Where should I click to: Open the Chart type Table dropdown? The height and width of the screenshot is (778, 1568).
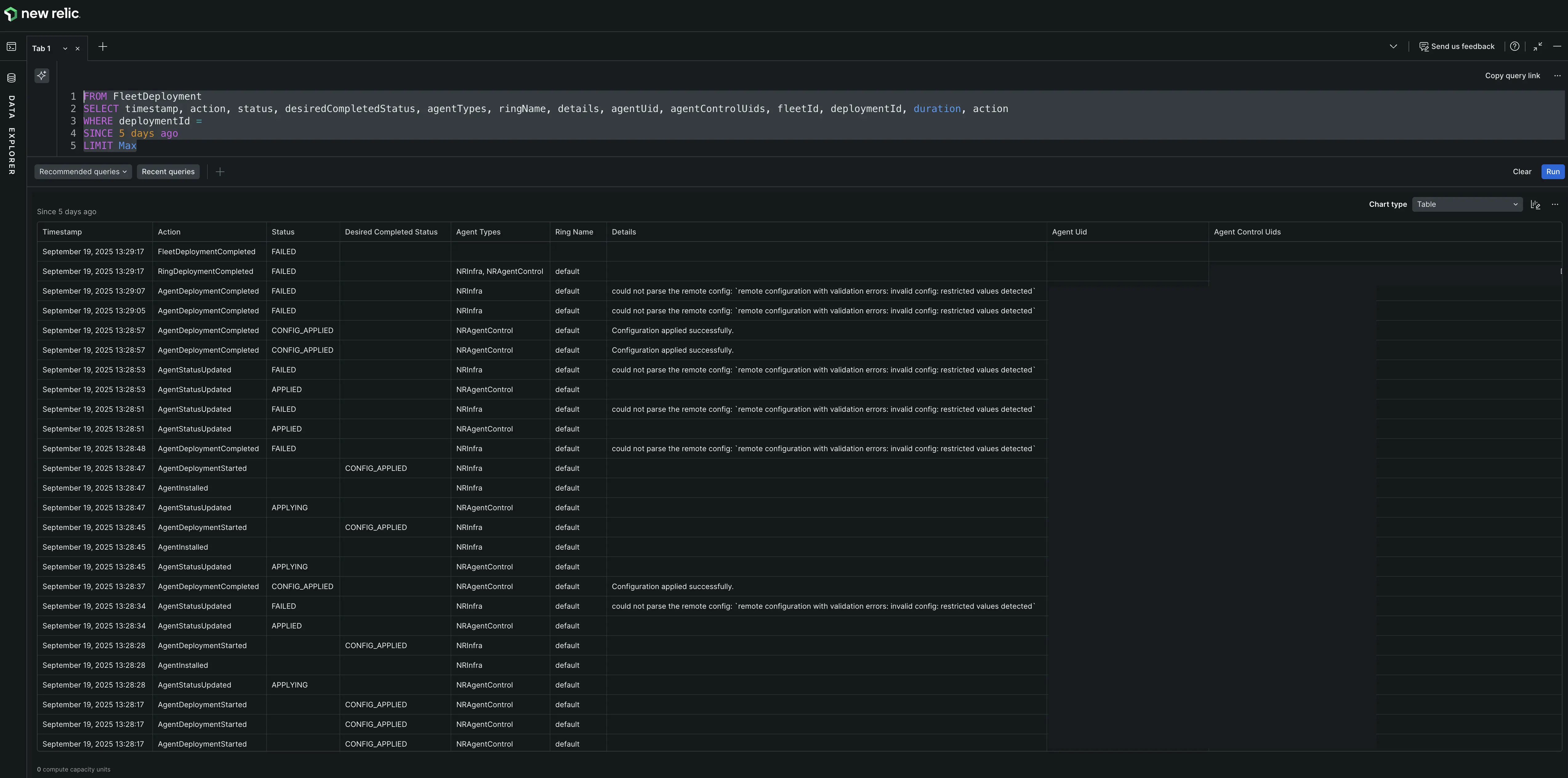[x=1467, y=205]
